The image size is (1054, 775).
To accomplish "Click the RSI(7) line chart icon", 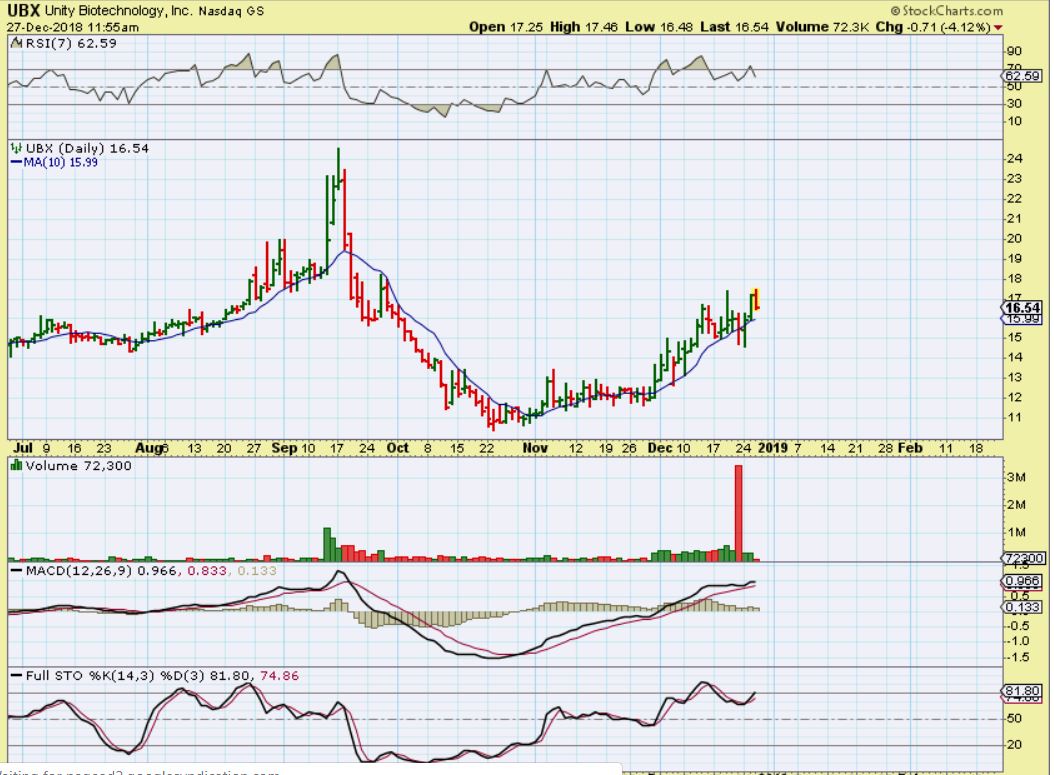I will [14, 44].
